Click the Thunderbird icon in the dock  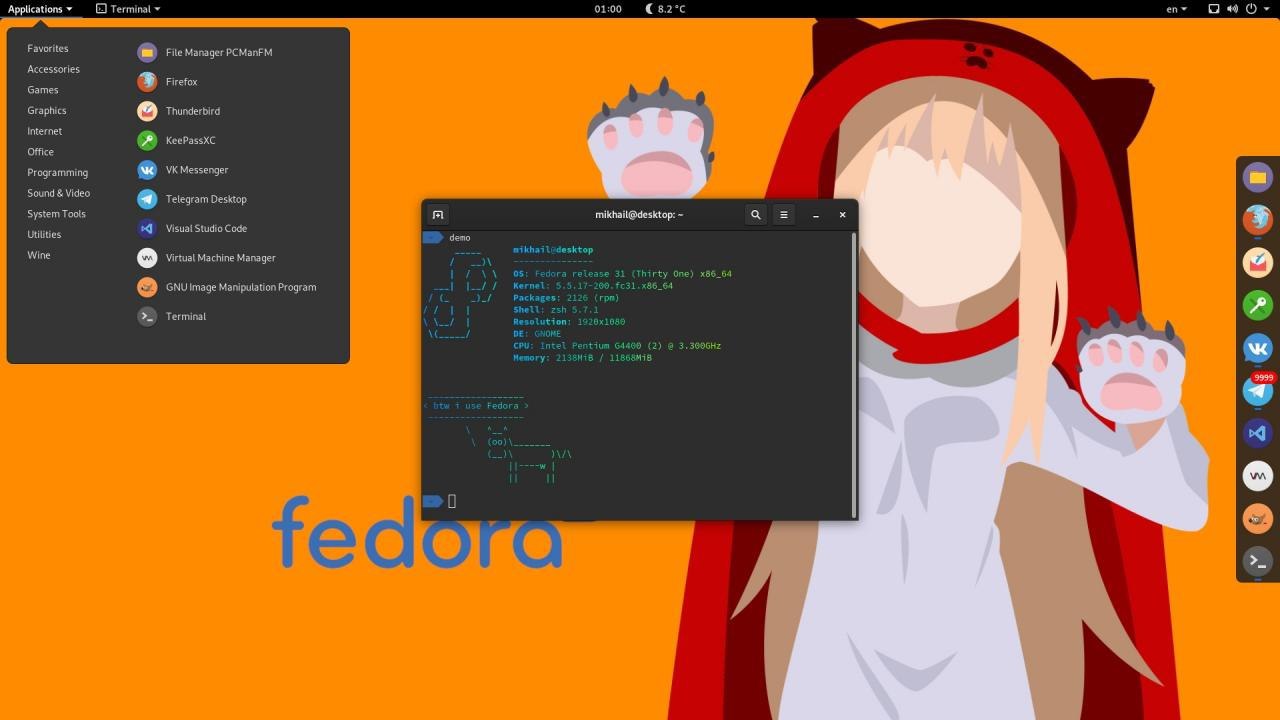1258,262
